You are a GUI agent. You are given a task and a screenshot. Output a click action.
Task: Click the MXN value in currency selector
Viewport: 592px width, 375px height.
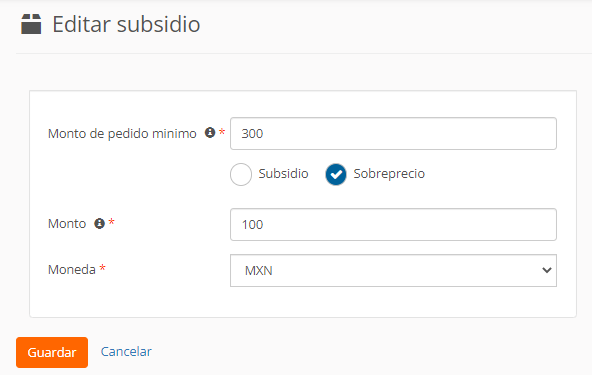click(x=259, y=270)
